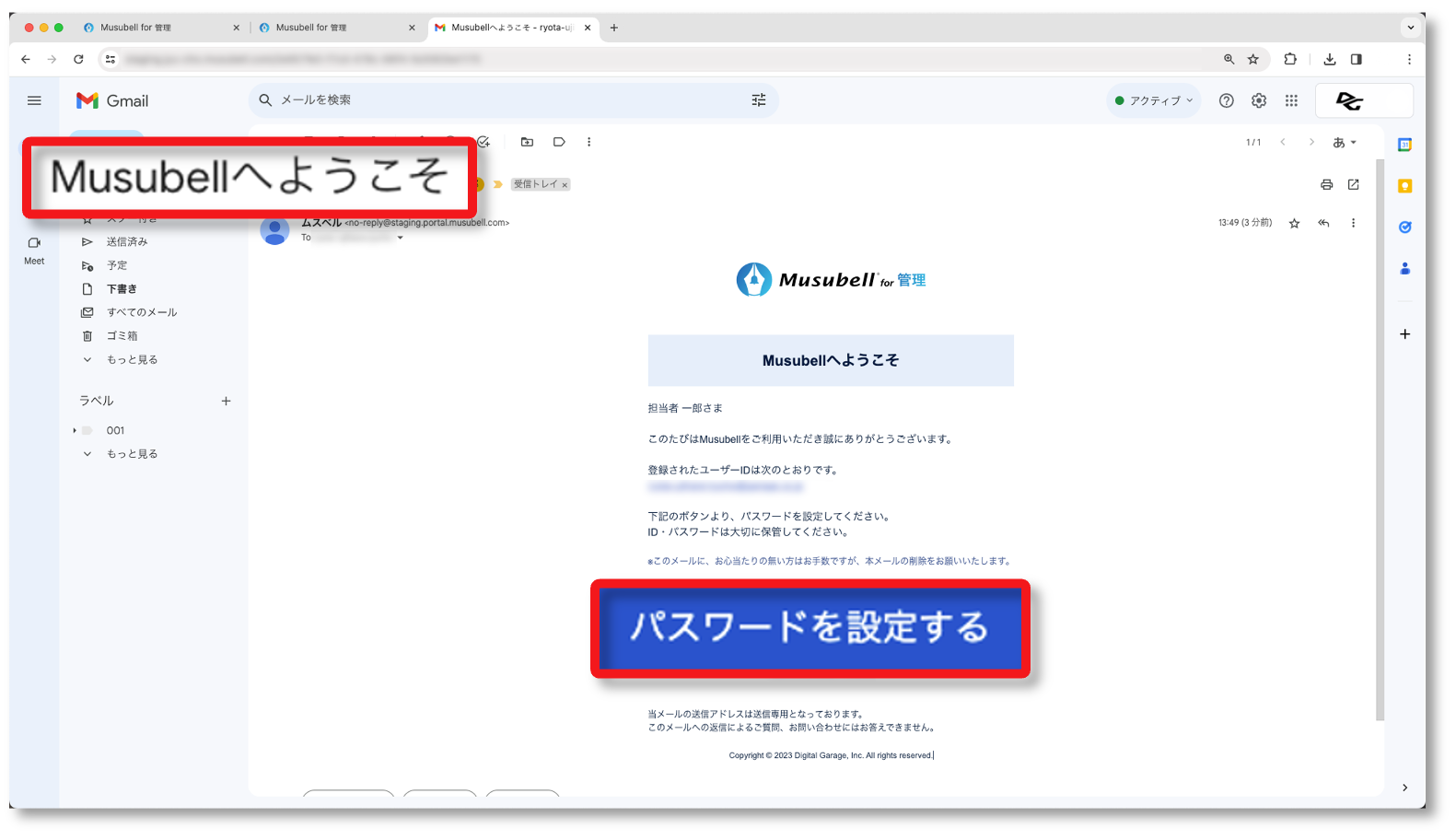This screenshot has width=1456, height=840.
Task: Click the Move to folder icon
Action: 527,142
